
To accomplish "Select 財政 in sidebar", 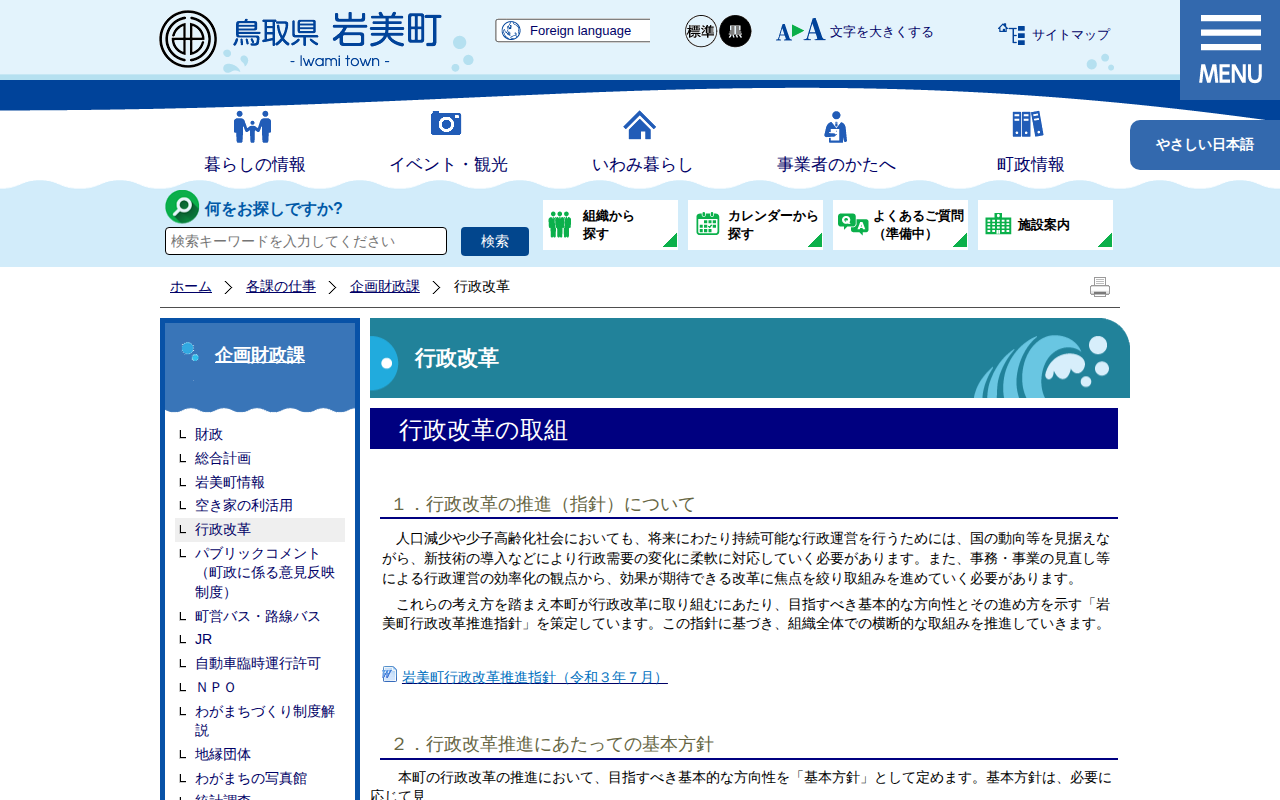I will click(x=209, y=435).
